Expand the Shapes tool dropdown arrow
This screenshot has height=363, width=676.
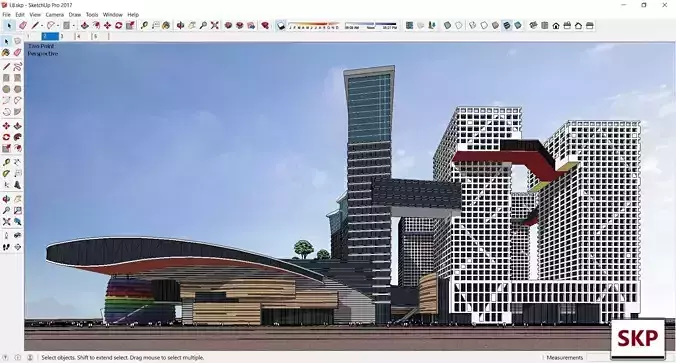tap(73, 25)
